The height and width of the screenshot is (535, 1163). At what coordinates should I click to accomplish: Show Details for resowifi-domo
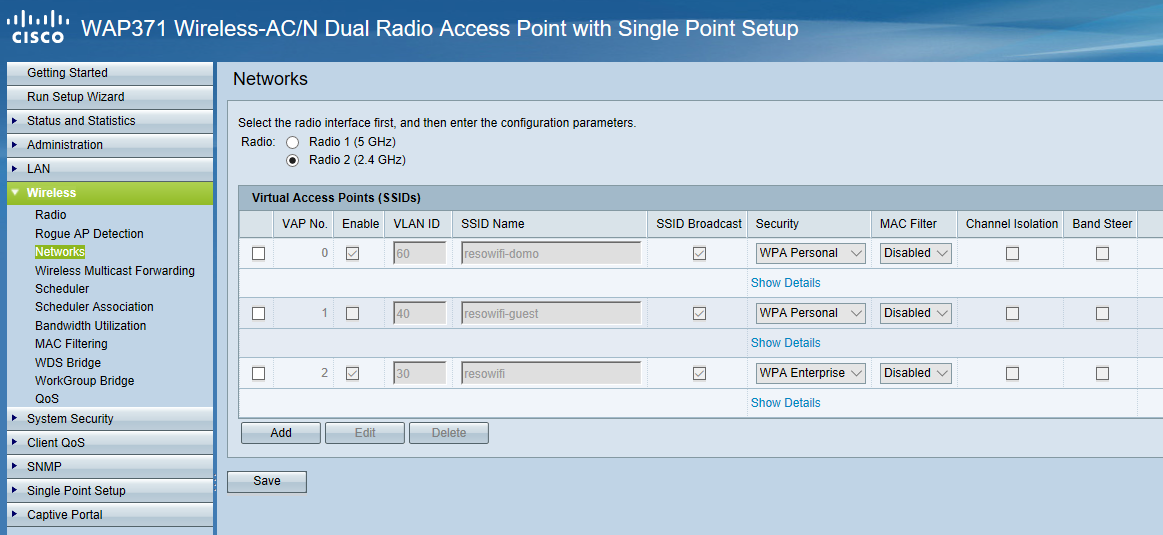[x=785, y=283]
